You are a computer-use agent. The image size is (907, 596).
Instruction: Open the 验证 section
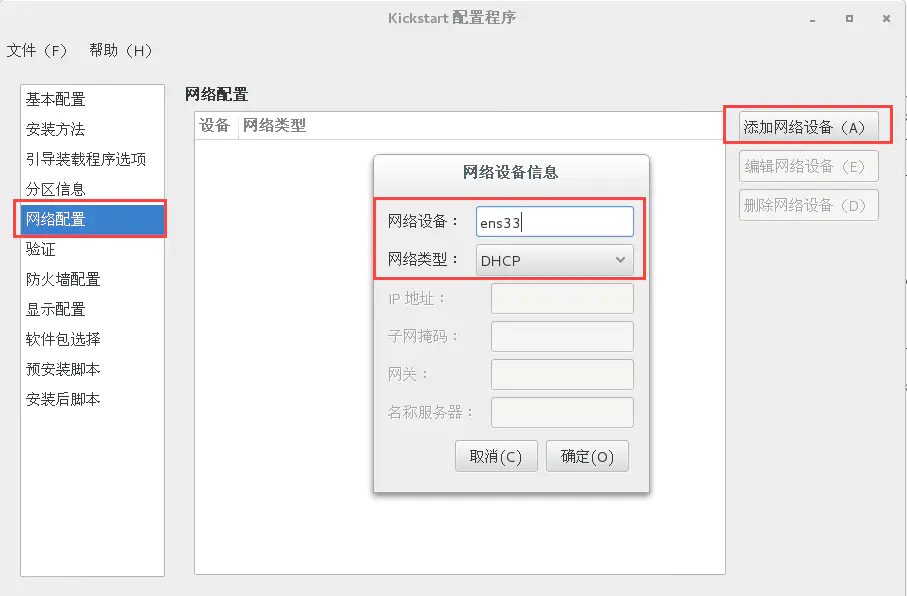[93, 249]
